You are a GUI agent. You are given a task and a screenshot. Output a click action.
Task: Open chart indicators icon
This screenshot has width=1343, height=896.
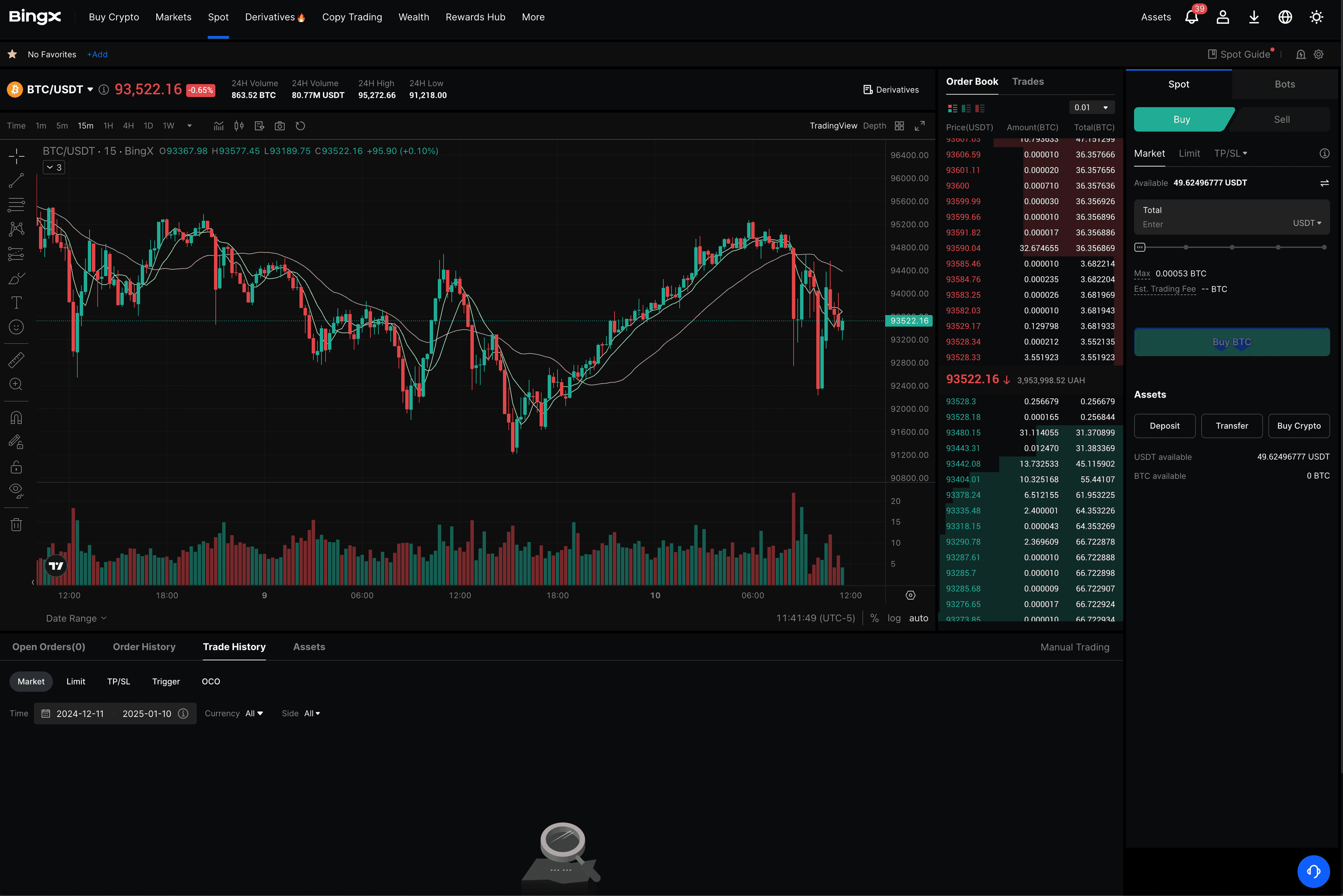click(x=219, y=126)
